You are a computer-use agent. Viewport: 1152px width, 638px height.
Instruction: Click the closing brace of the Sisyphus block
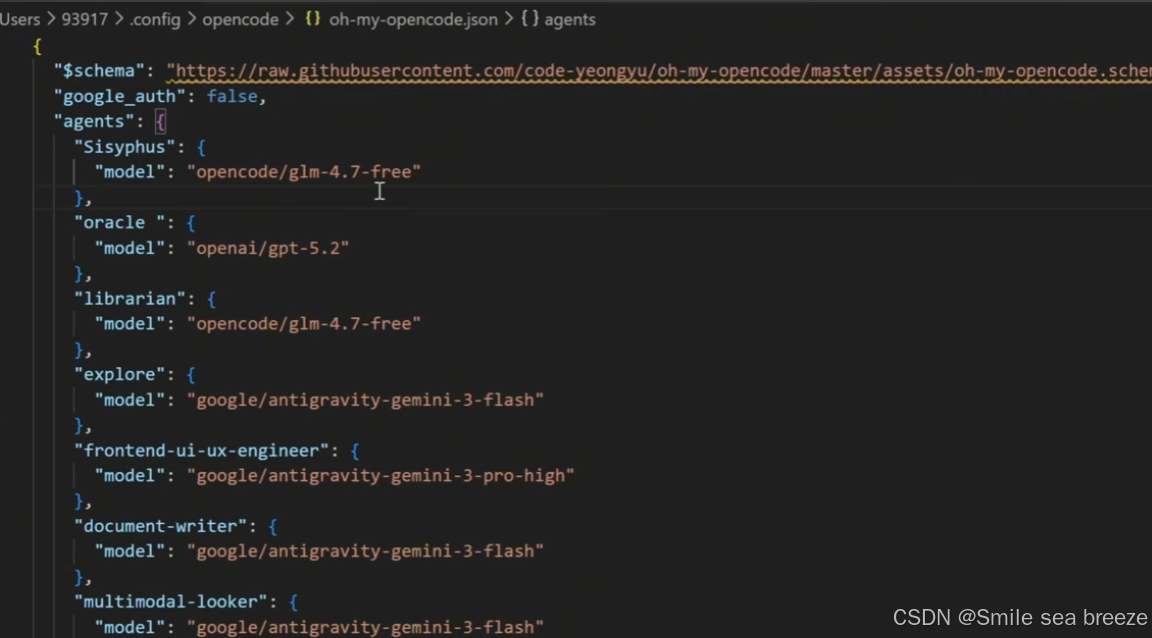(x=79, y=198)
